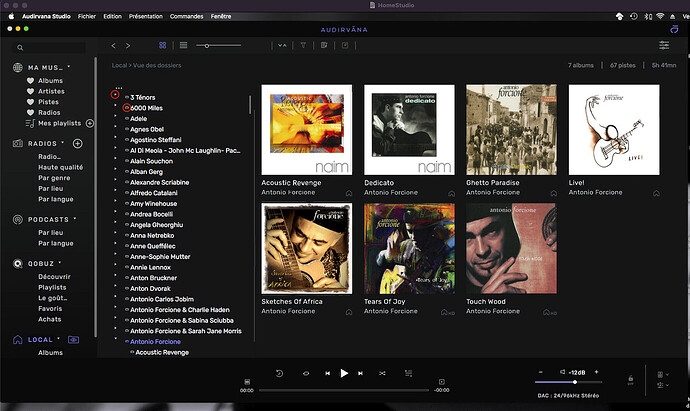The height and width of the screenshot is (411, 690).
Task: Click the Qobuz logo icon
Action: coord(18,264)
